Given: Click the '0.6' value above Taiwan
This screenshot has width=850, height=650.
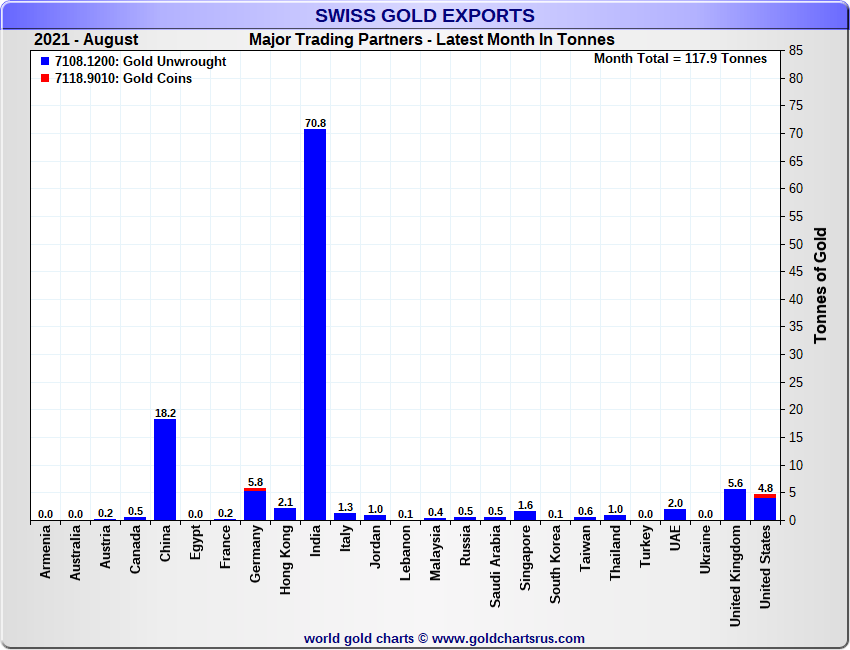Looking at the screenshot, I should click(x=585, y=511).
